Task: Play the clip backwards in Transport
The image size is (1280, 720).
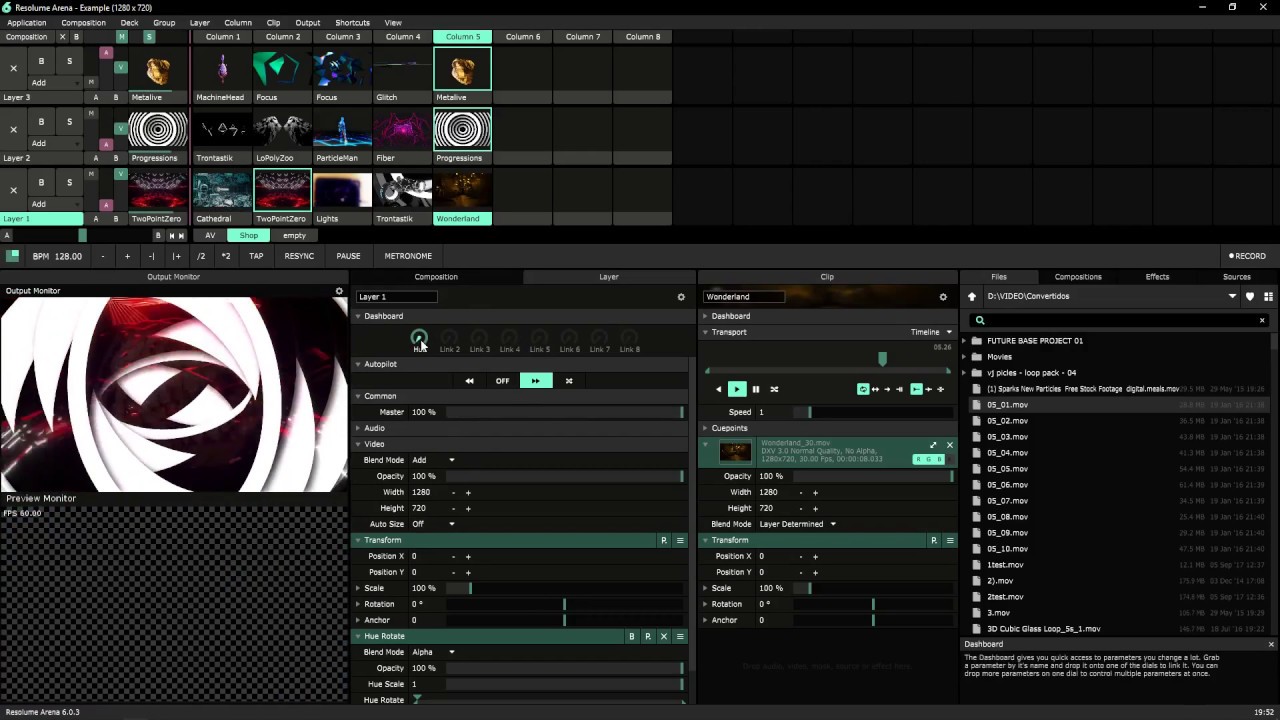Action: 718,389
